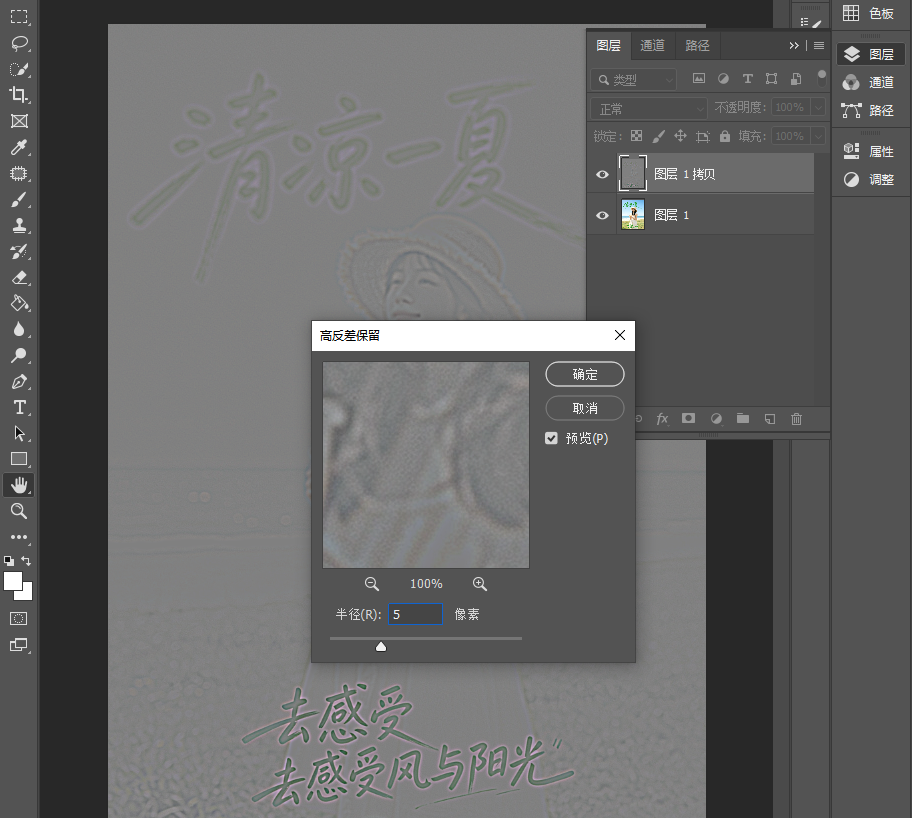Switch to the 路径 tab
The width and height of the screenshot is (912, 818).
tap(697, 45)
